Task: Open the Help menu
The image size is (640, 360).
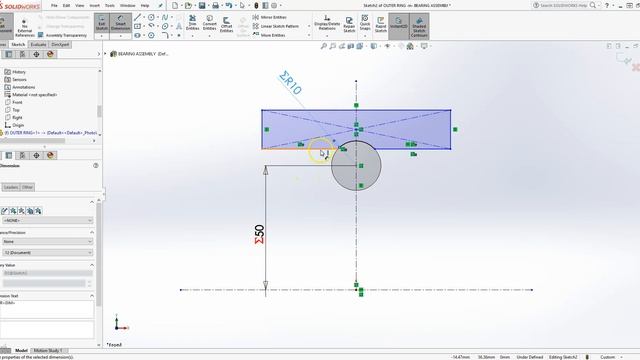Action: pyautogui.click(x=144, y=6)
